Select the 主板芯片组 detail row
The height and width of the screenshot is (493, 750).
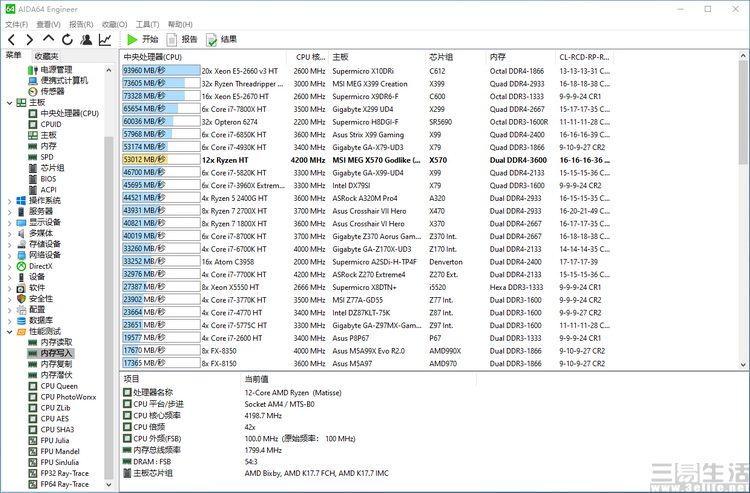coord(299,473)
